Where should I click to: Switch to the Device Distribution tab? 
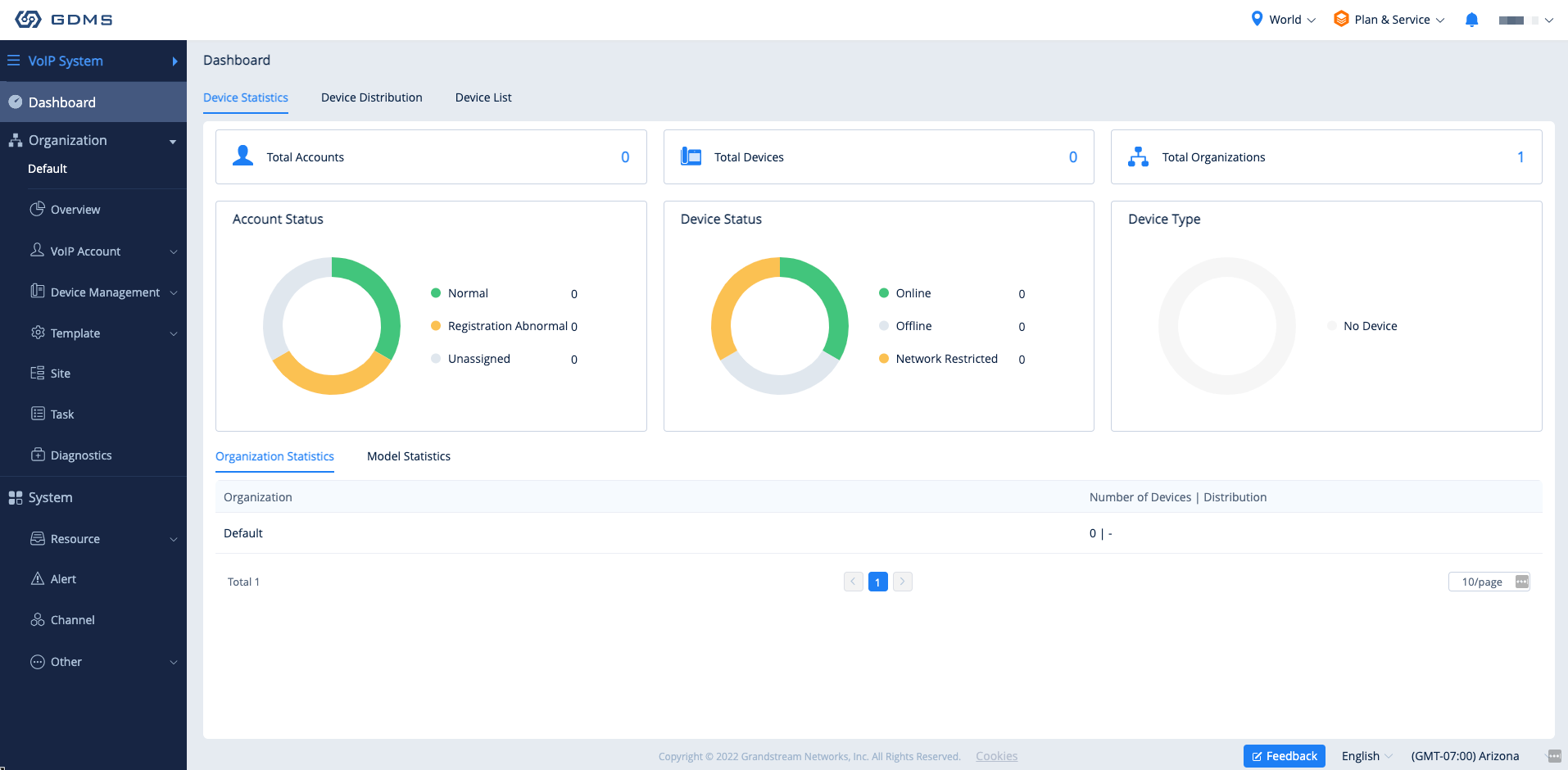pos(372,97)
